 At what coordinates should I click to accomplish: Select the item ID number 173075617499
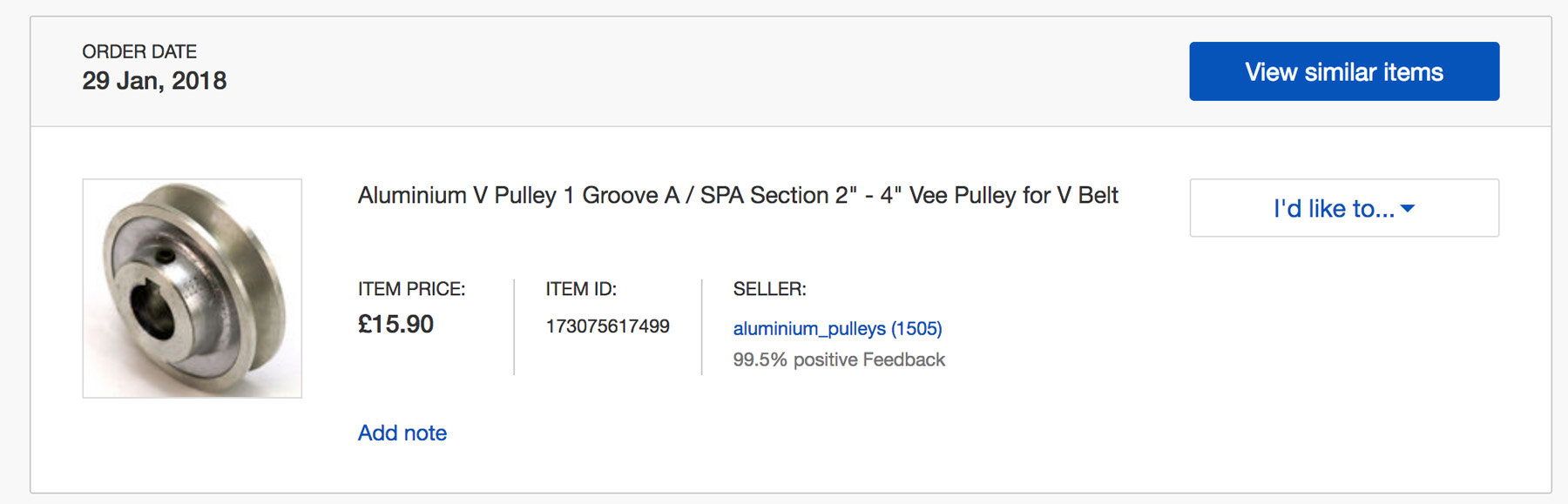pyautogui.click(x=607, y=326)
